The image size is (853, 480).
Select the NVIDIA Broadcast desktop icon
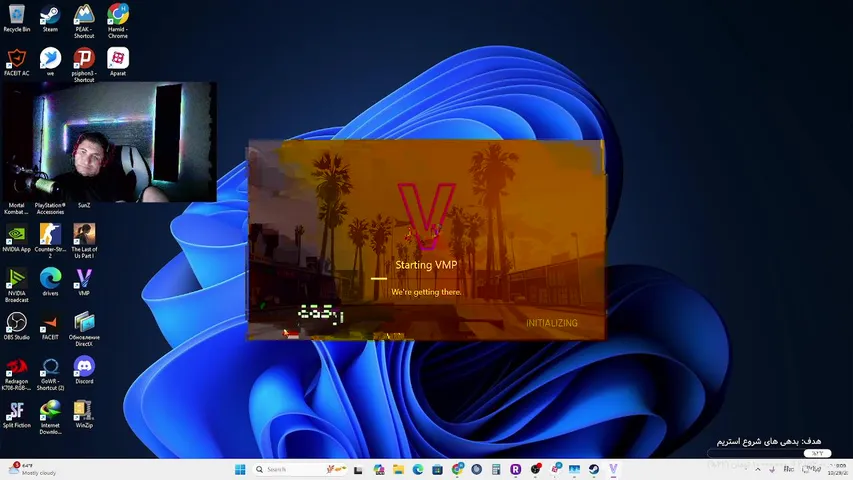coord(16,285)
